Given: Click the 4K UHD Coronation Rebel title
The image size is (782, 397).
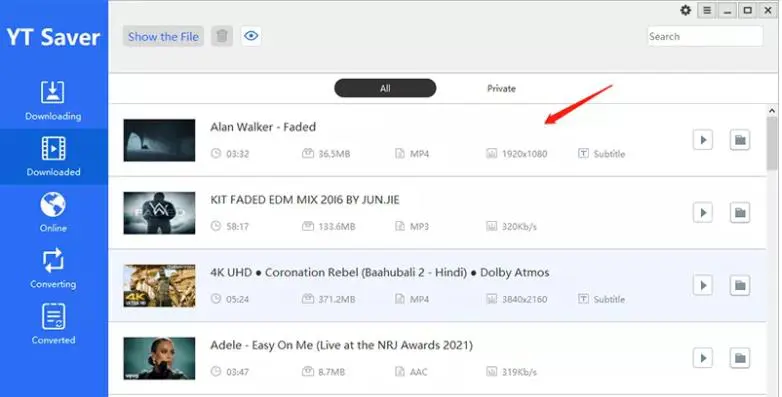Looking at the screenshot, I should tap(380, 272).
